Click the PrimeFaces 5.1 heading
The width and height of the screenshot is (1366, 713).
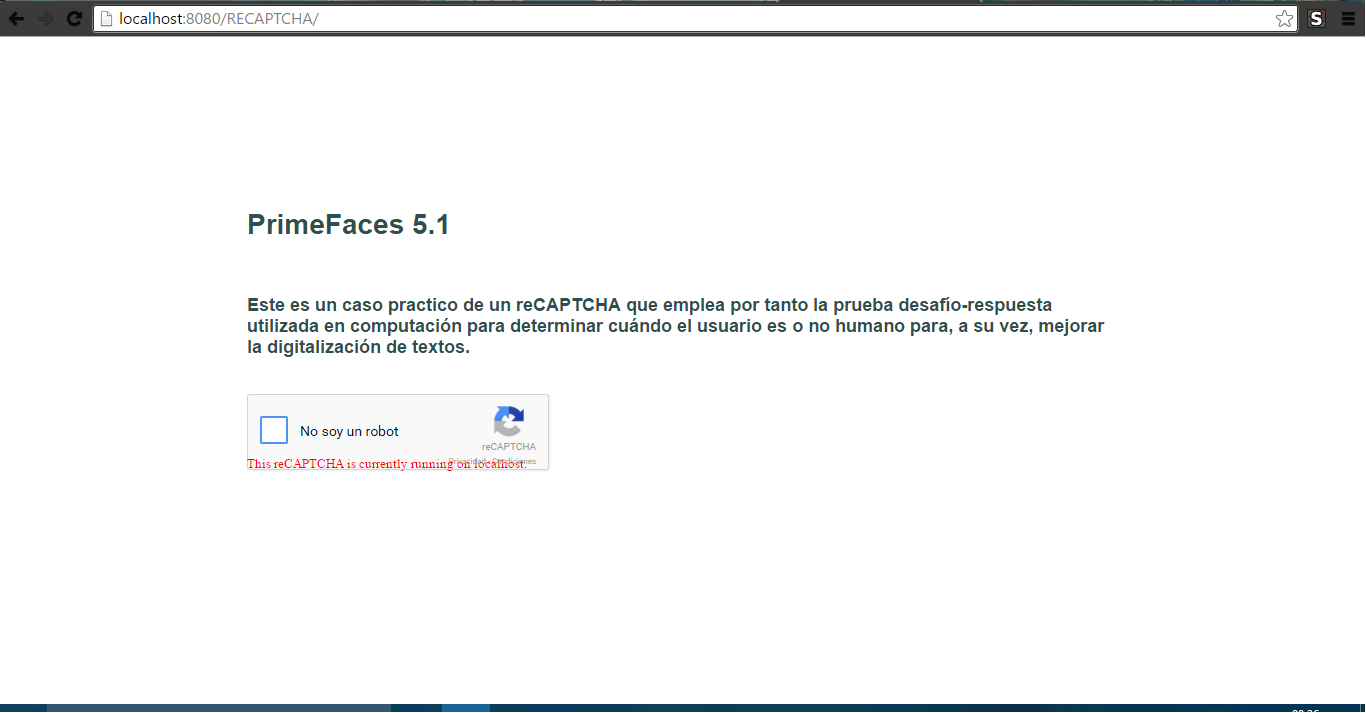click(348, 225)
